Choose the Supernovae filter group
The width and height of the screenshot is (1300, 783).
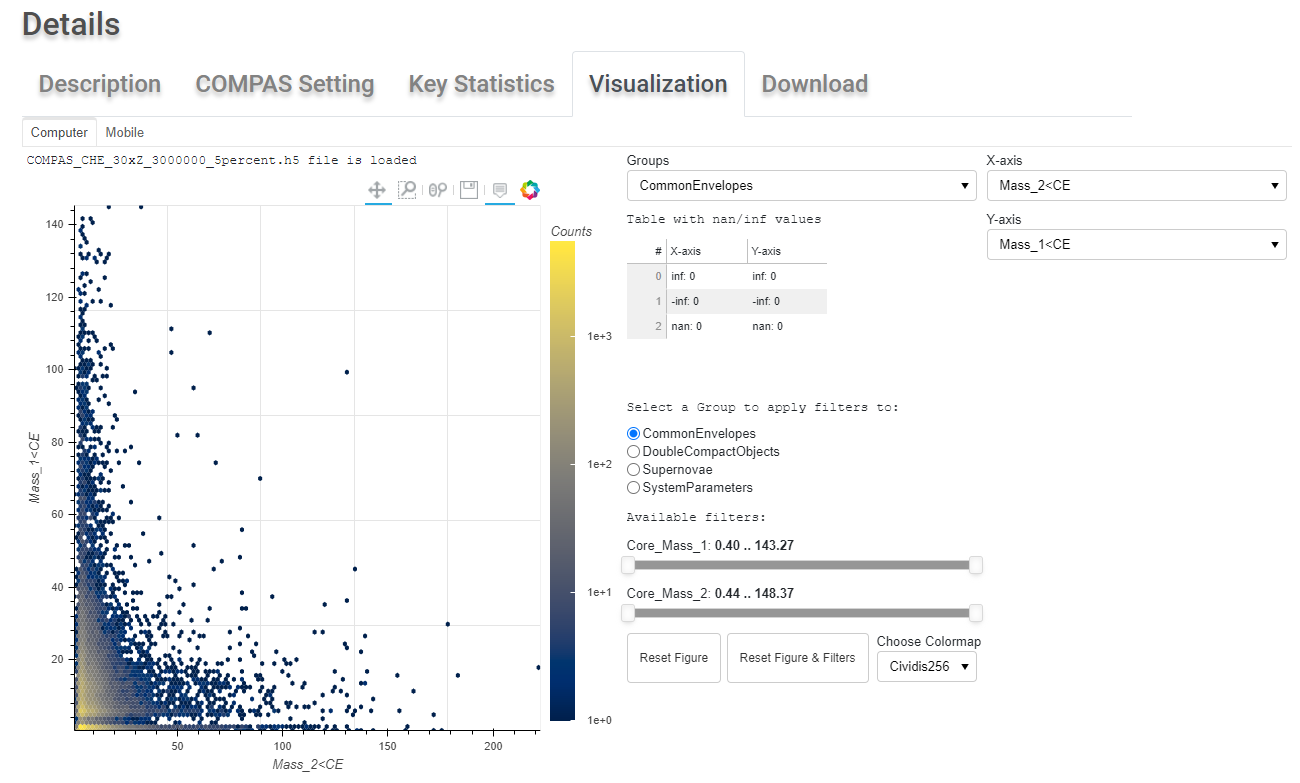[x=633, y=470]
